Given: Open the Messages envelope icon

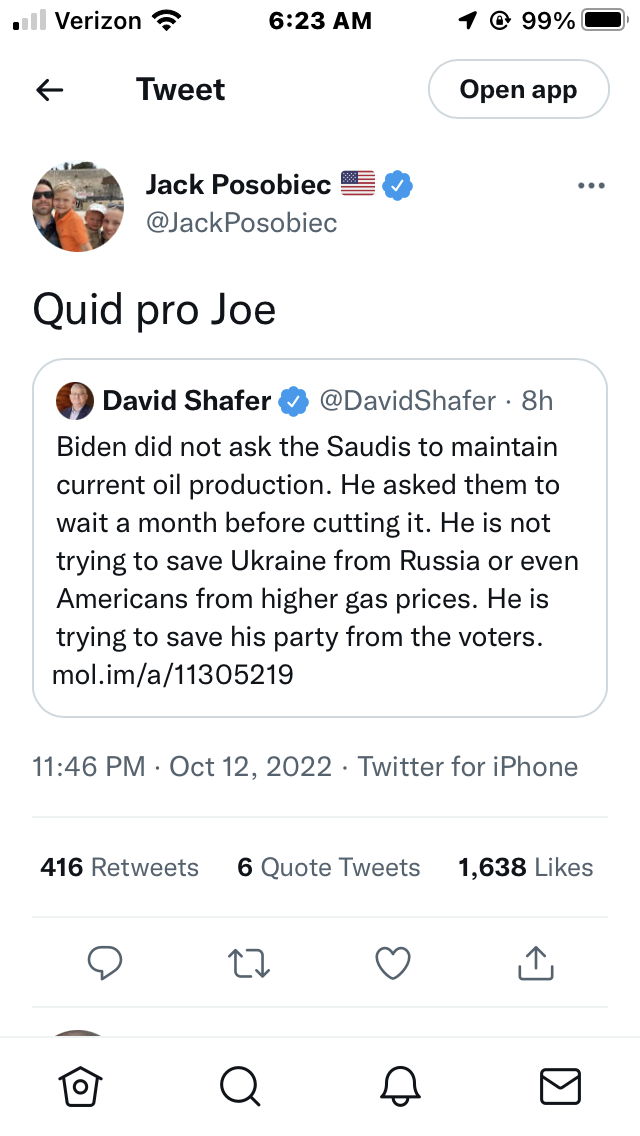Looking at the screenshot, I should [x=560, y=1085].
